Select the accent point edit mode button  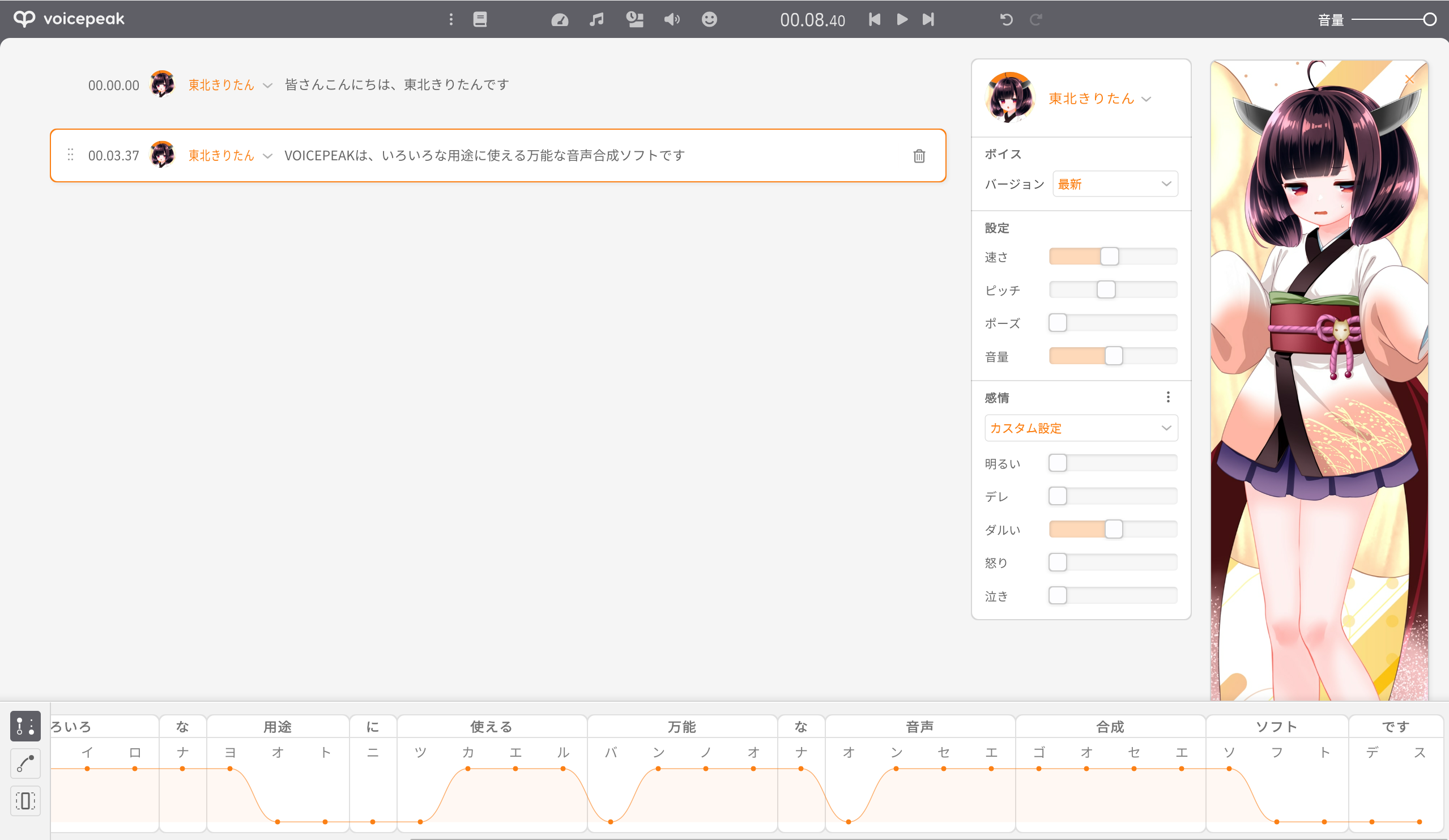(25, 726)
